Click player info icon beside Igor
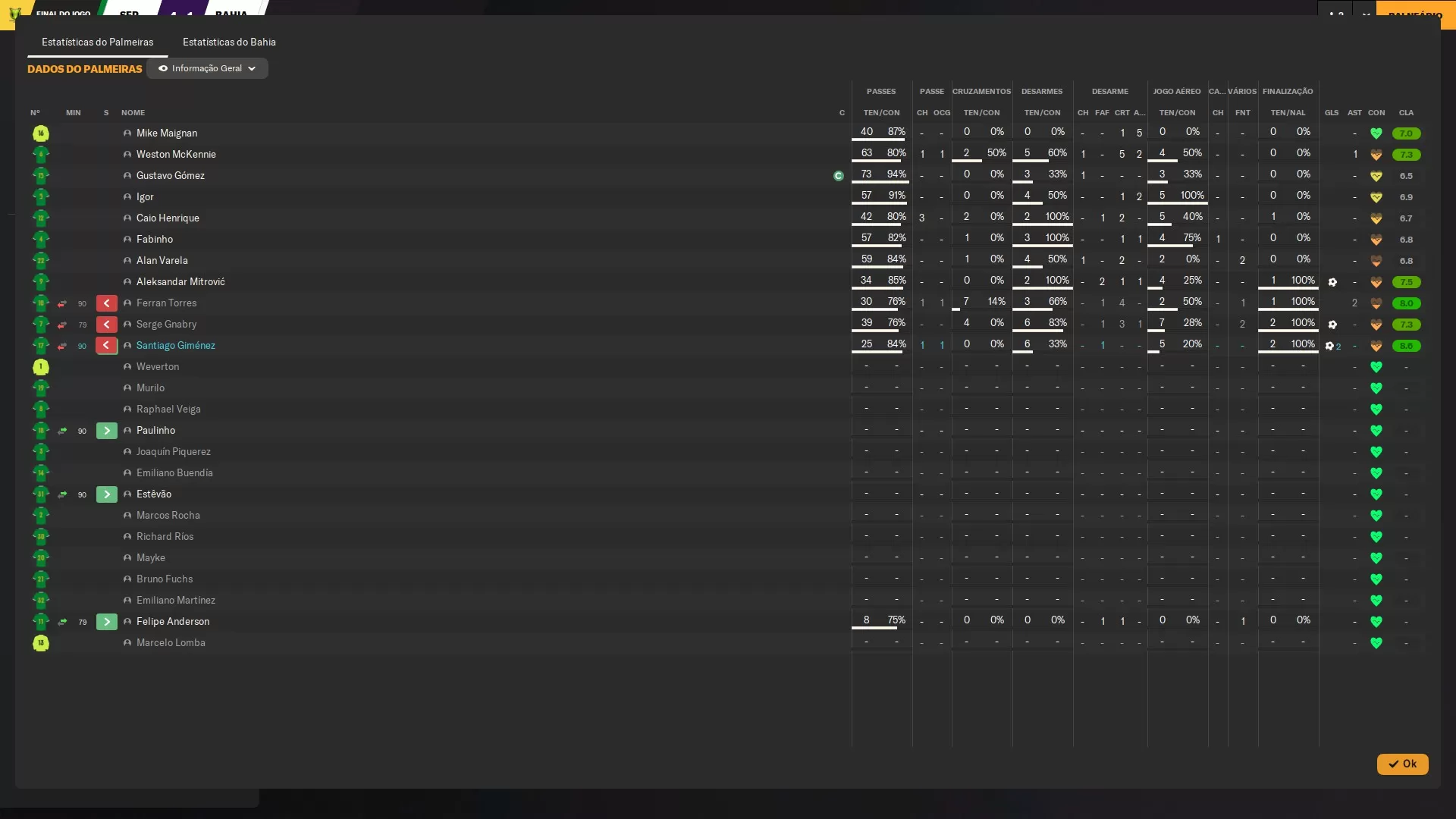 [x=127, y=197]
